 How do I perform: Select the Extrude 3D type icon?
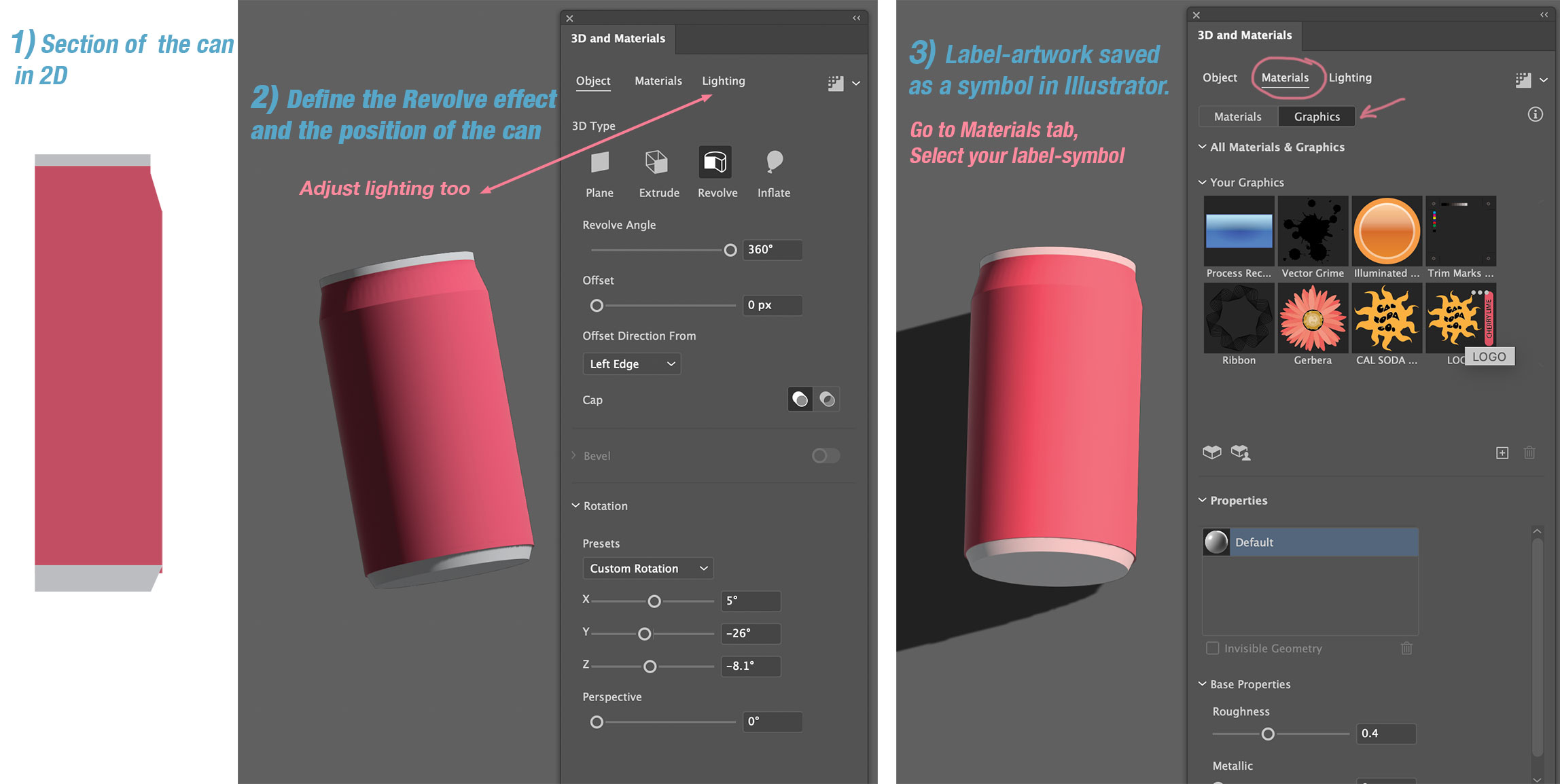pos(656,163)
